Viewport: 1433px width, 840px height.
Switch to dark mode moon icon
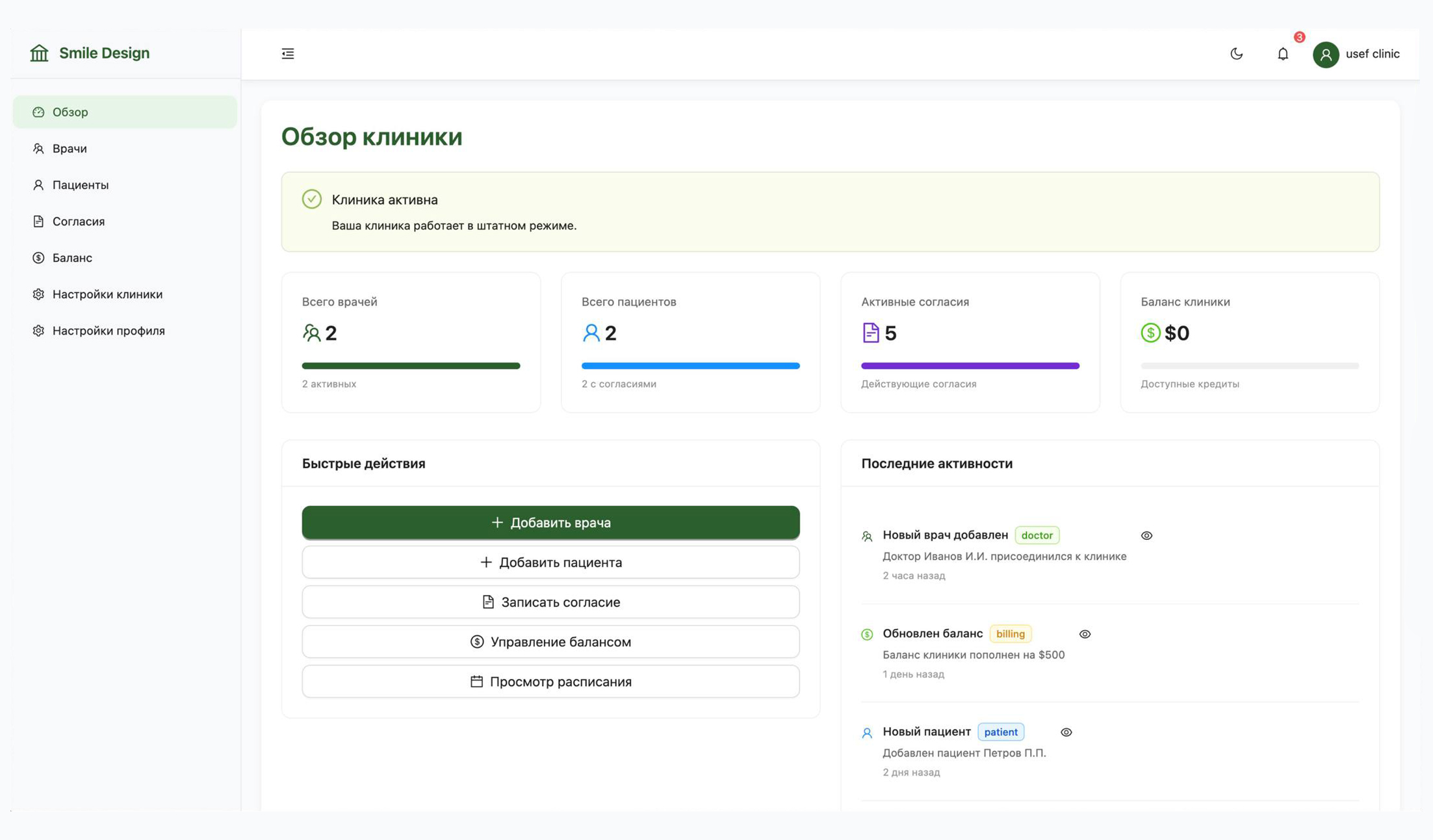[1236, 53]
